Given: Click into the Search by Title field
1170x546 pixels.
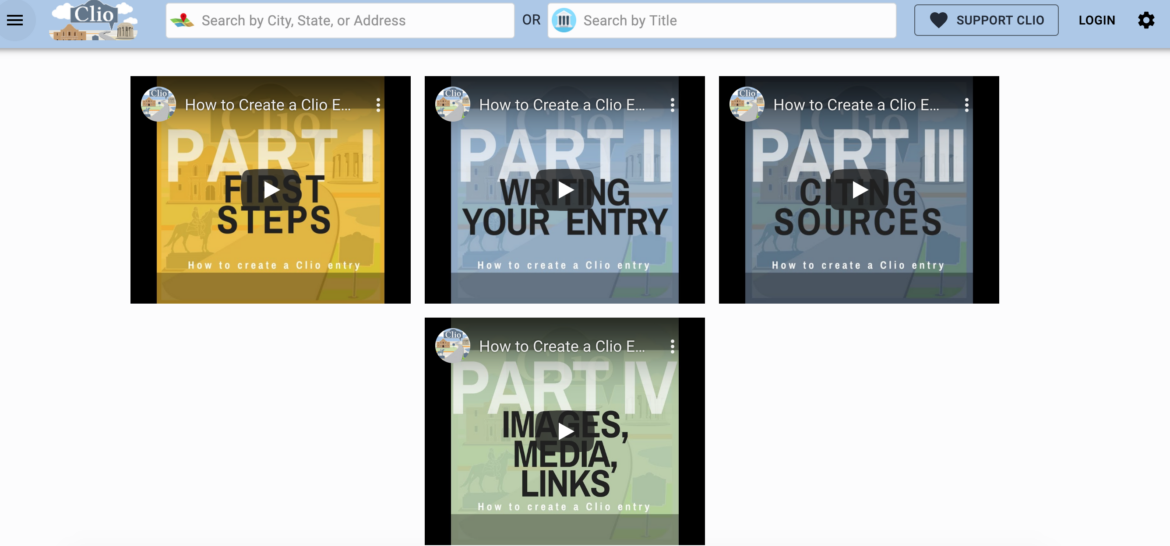Looking at the screenshot, I should [730, 20].
